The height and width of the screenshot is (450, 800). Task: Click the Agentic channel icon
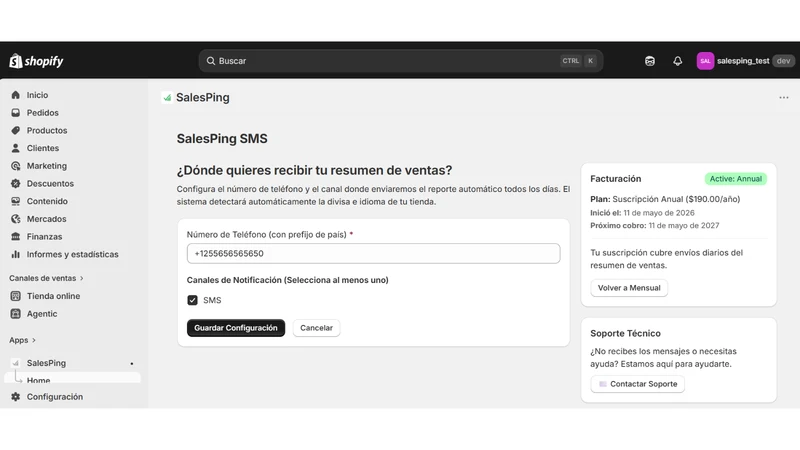click(16, 314)
